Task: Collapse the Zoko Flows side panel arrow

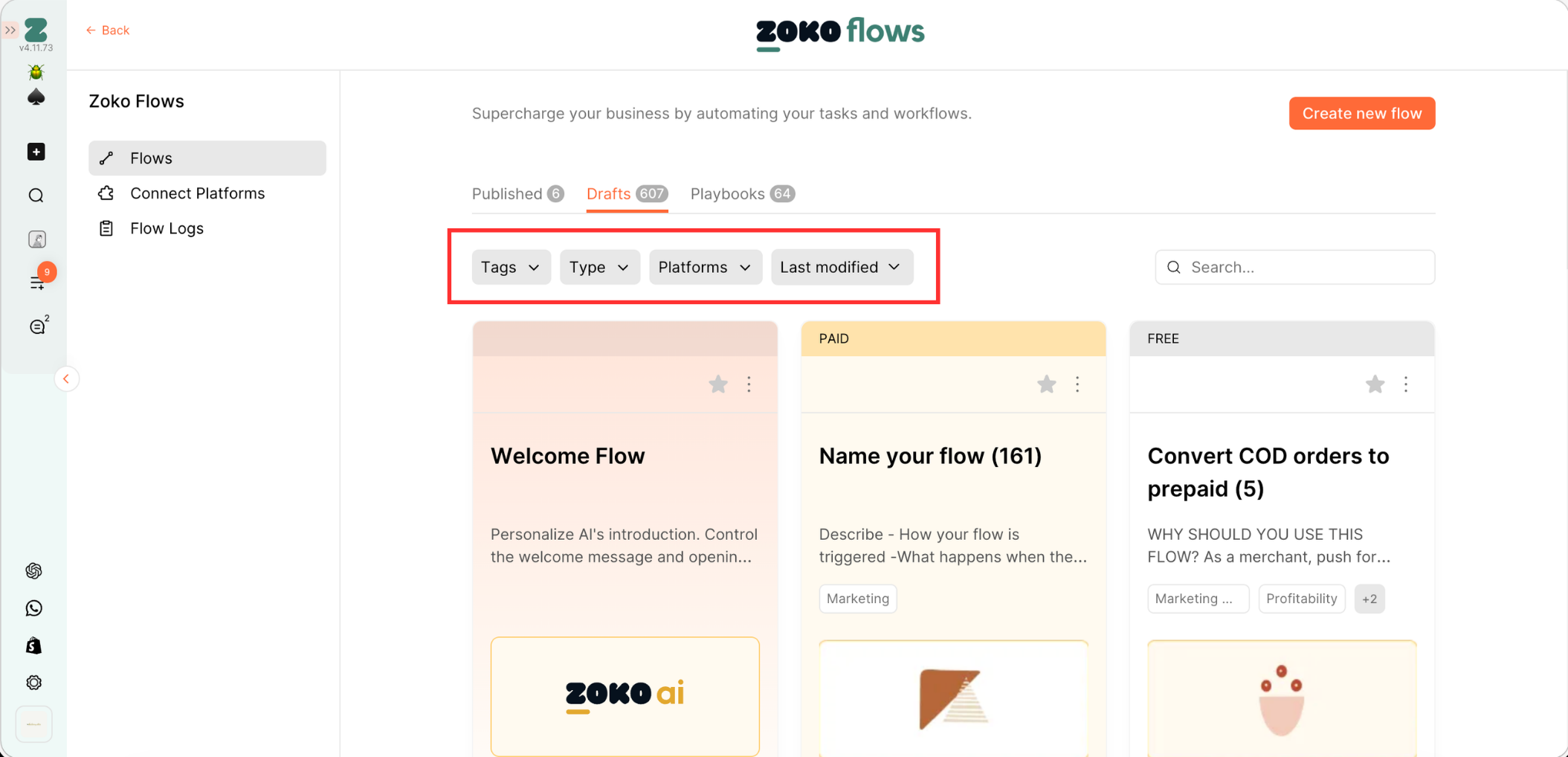Action: click(66, 379)
